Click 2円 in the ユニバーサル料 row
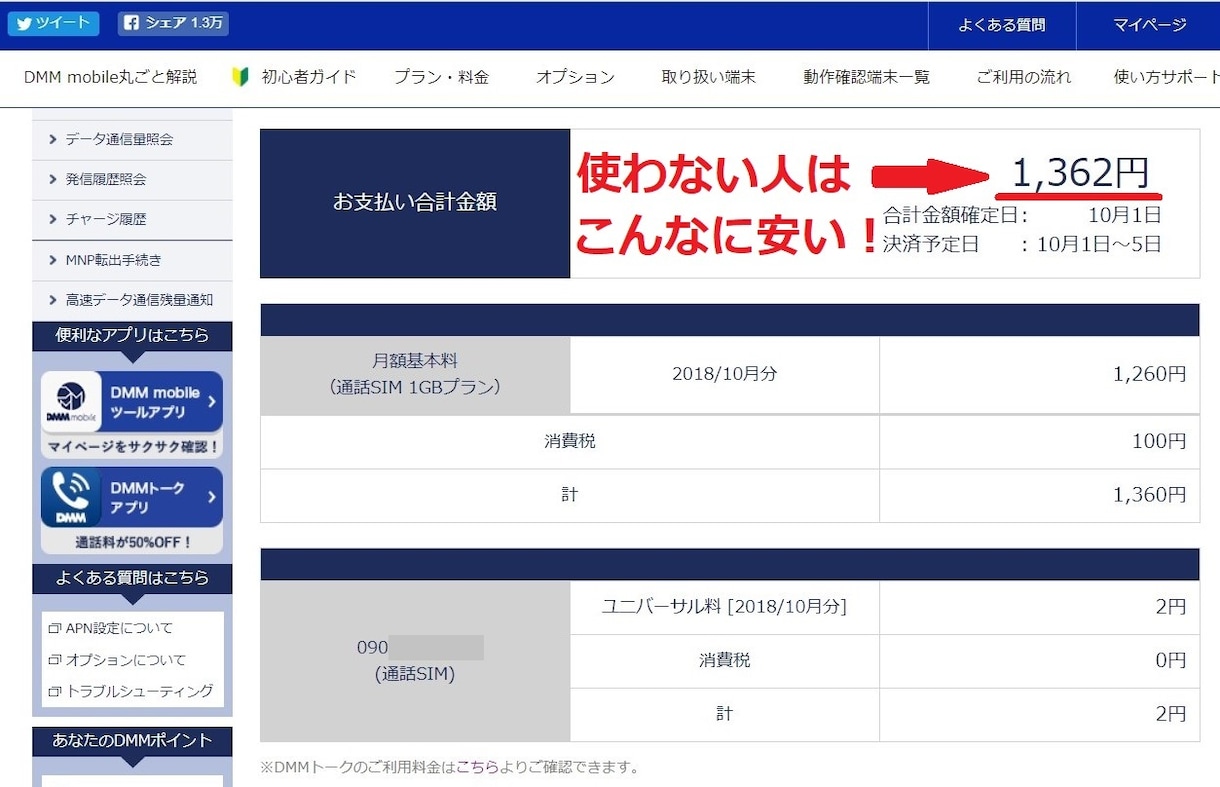Image resolution: width=1220 pixels, height=787 pixels. 1040,607
